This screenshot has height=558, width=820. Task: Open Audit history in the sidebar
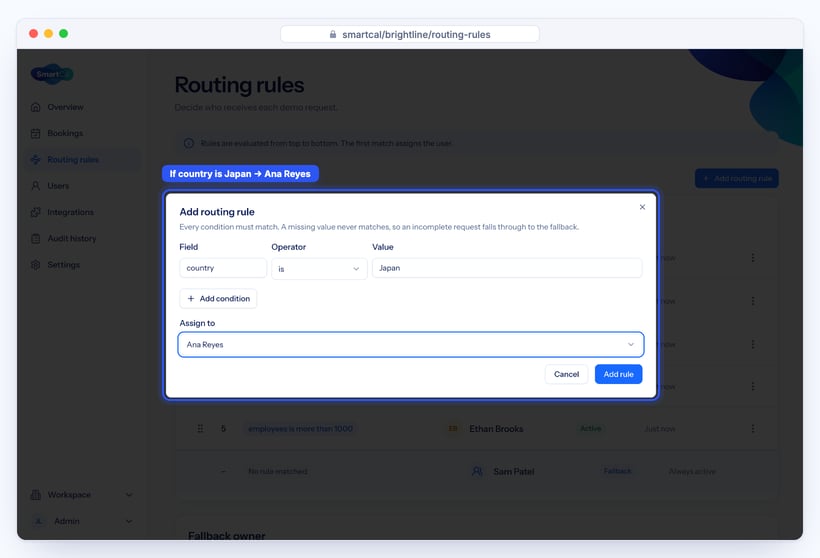pyautogui.click(x=82, y=238)
